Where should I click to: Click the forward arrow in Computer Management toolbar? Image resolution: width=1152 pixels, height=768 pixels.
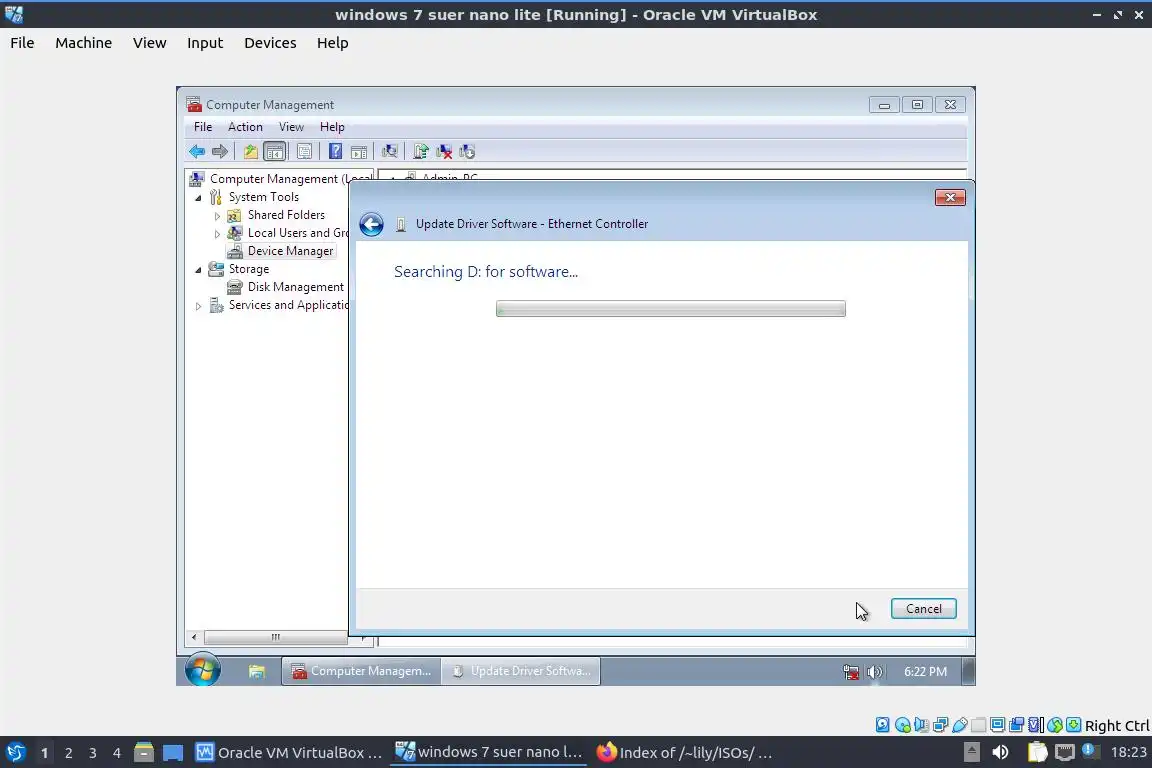pyautogui.click(x=220, y=151)
